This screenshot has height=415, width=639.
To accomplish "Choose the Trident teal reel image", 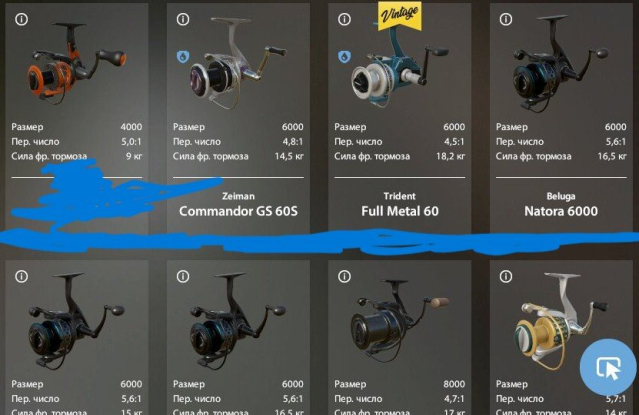I will (399, 67).
